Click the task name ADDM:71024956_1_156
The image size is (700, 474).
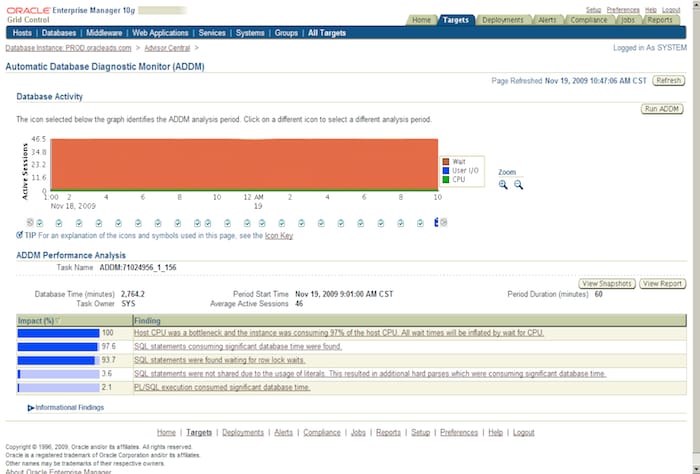pos(138,267)
